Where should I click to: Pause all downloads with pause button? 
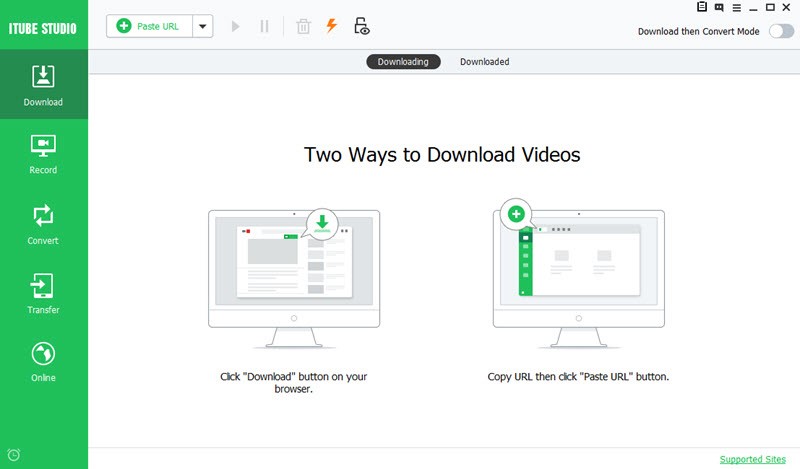tap(265, 27)
